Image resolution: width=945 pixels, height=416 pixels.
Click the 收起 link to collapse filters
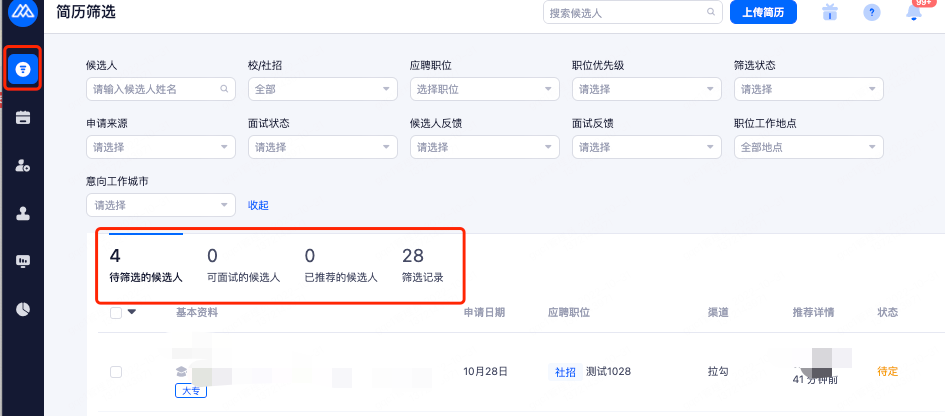click(x=258, y=205)
